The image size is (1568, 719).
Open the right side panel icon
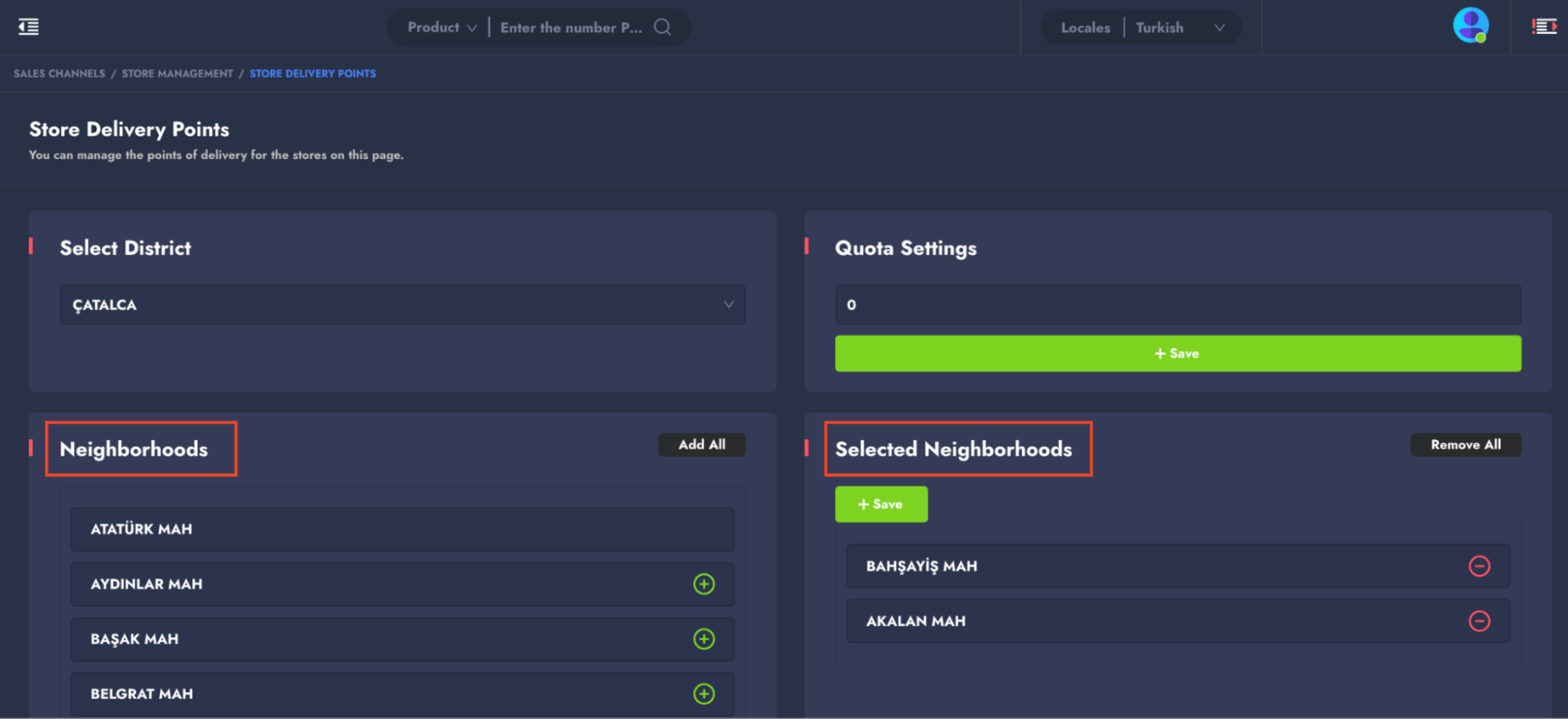pos(1544,27)
